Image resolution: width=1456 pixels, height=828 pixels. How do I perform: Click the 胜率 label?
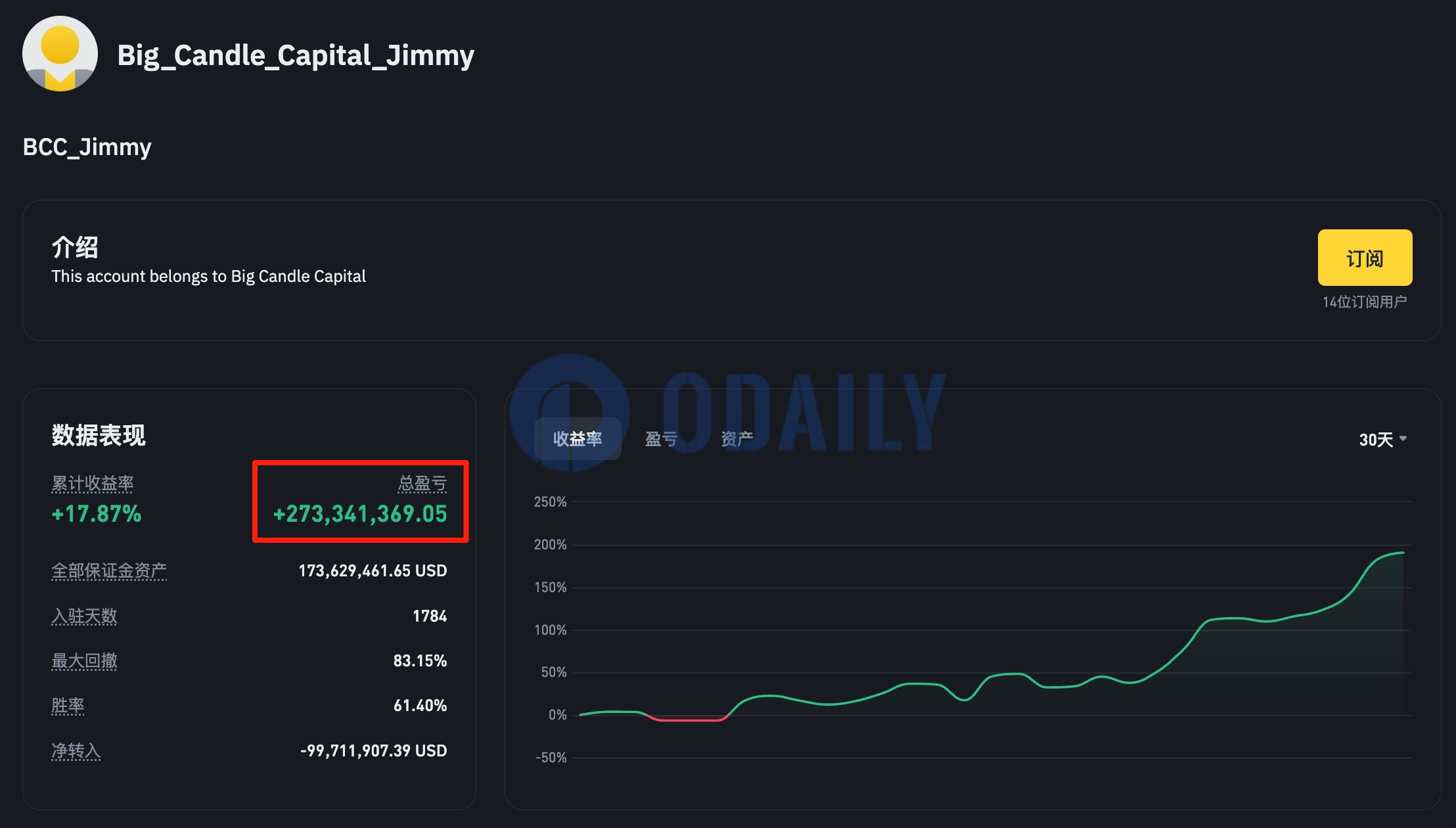[68, 705]
